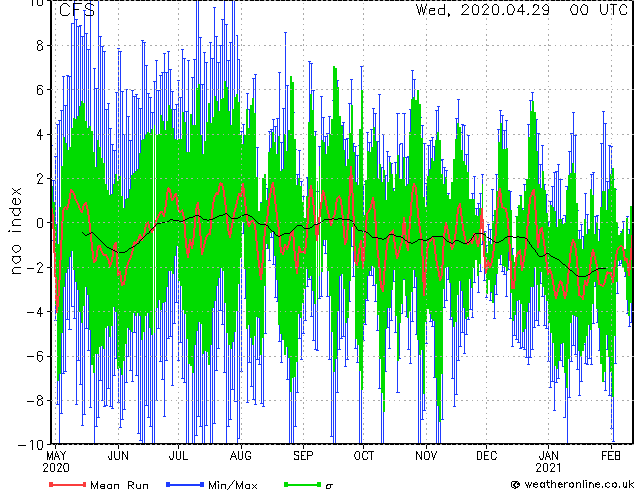Click the date 'Wed, 2020.04.29' text

pos(483,10)
